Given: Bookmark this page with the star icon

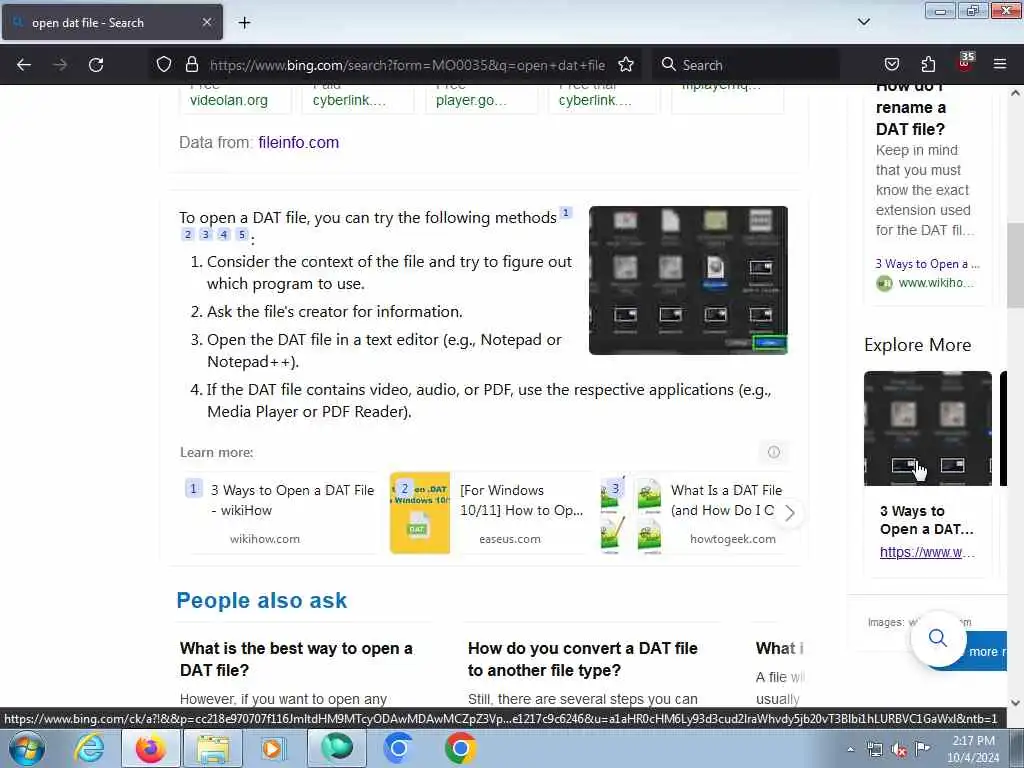Looking at the screenshot, I should 626,65.
